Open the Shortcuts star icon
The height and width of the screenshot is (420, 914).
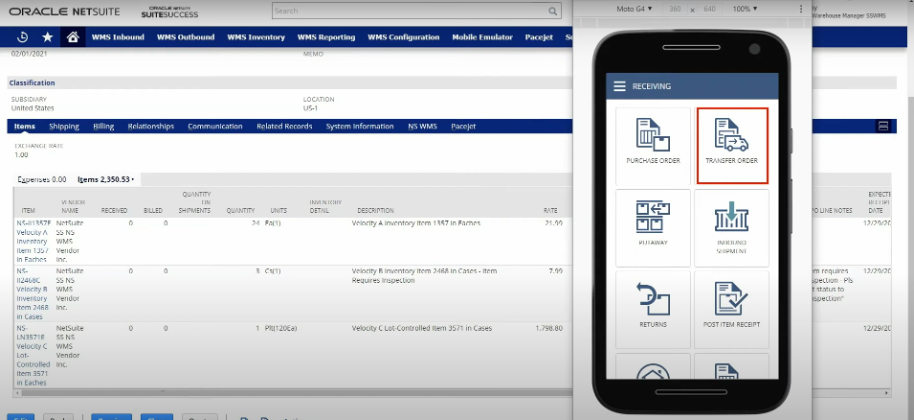click(48, 37)
